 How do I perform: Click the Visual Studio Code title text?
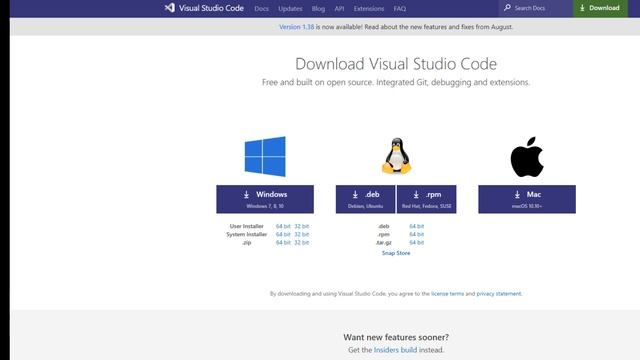pyautogui.click(x=211, y=8)
